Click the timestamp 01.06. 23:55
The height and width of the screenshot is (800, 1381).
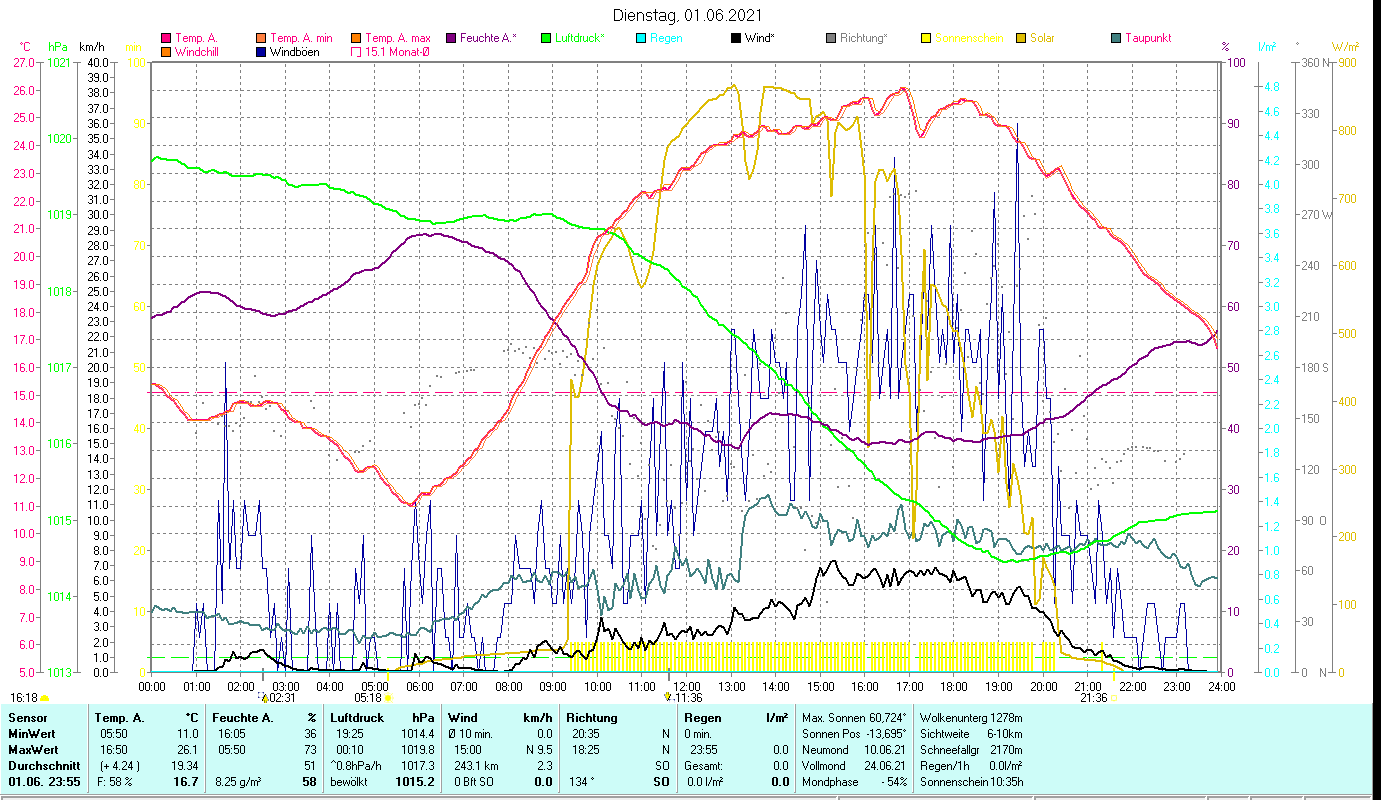coord(45,781)
